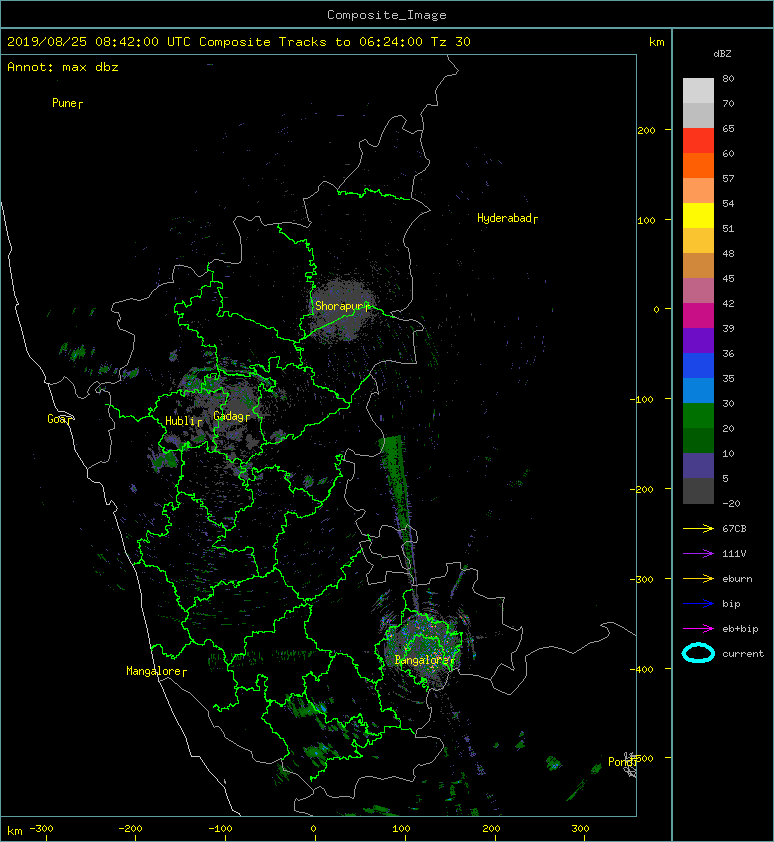Click the 'Annot: max dbz' annotation label
Screen dimensions: 774x842
pos(63,67)
